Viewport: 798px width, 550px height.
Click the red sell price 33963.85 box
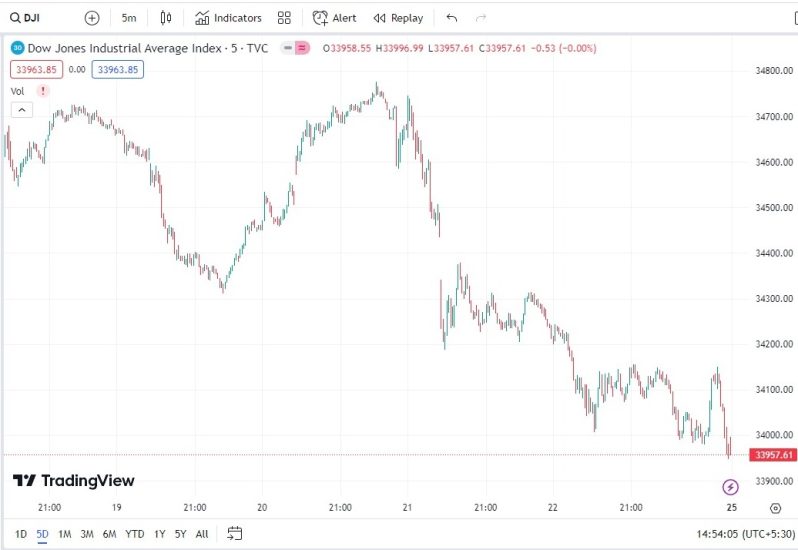[37, 69]
